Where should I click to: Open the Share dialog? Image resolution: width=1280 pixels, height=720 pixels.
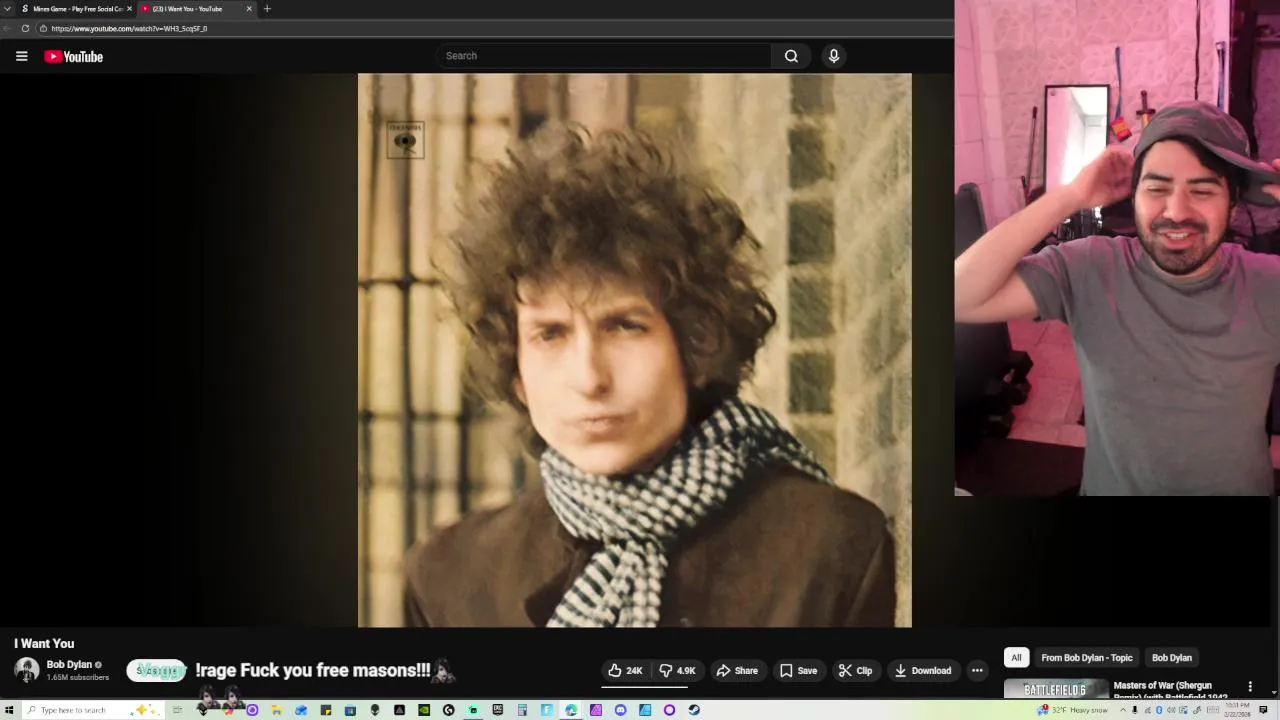(737, 671)
